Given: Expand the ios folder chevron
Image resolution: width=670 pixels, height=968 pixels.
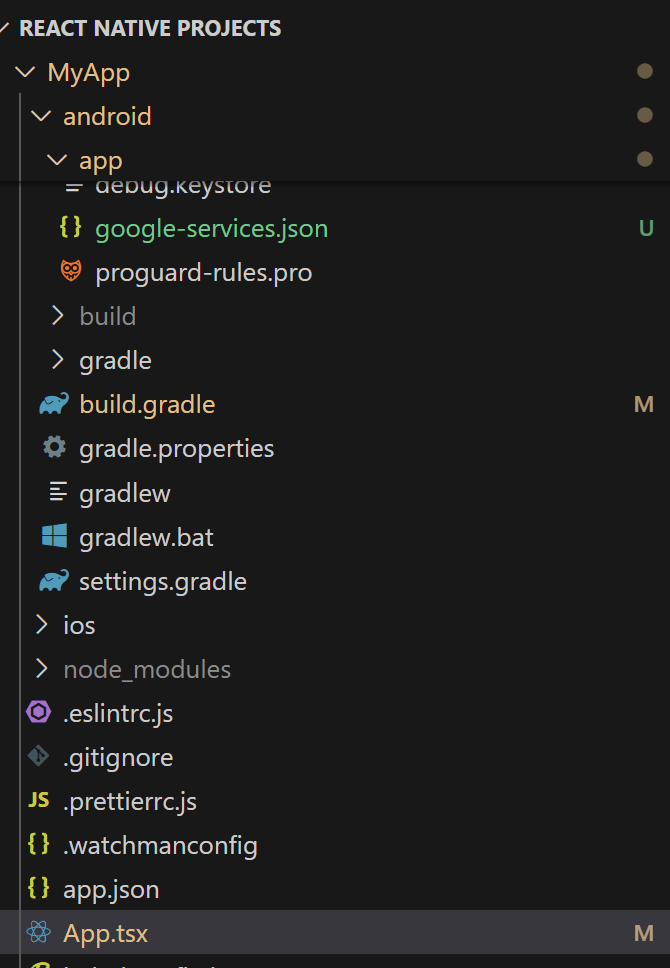Looking at the screenshot, I should click(x=41, y=625).
